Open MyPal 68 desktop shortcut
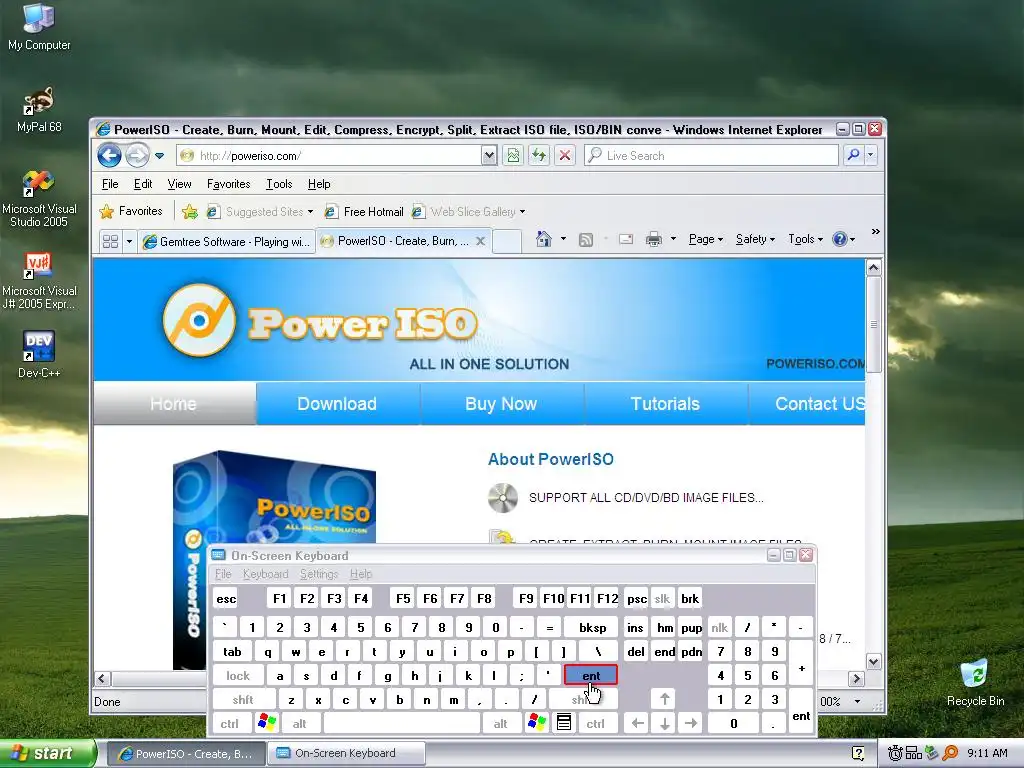 39,109
